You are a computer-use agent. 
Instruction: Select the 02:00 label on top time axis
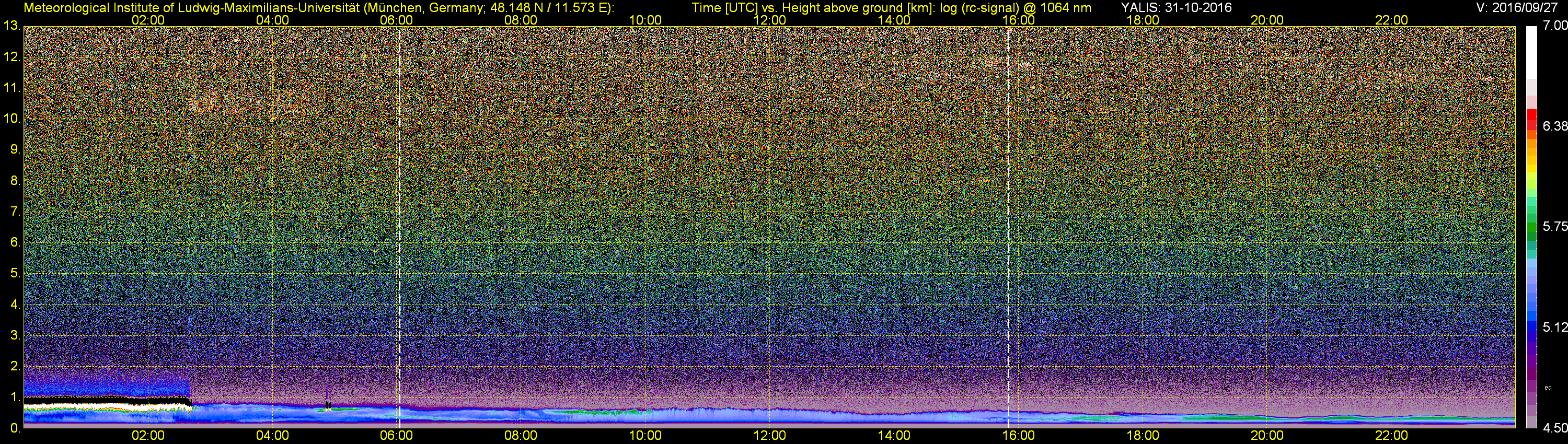pos(148,20)
